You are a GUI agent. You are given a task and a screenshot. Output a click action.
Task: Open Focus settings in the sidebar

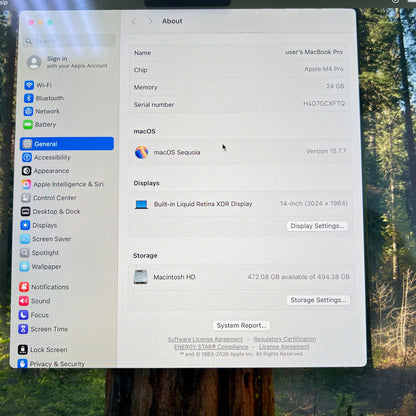(x=34, y=315)
